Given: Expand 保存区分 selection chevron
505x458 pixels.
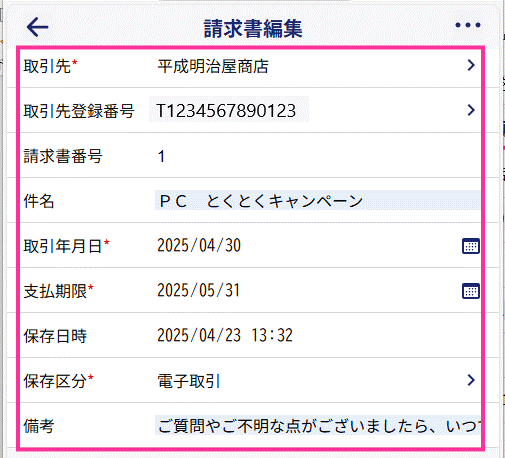Looking at the screenshot, I should pyautogui.click(x=471, y=380).
